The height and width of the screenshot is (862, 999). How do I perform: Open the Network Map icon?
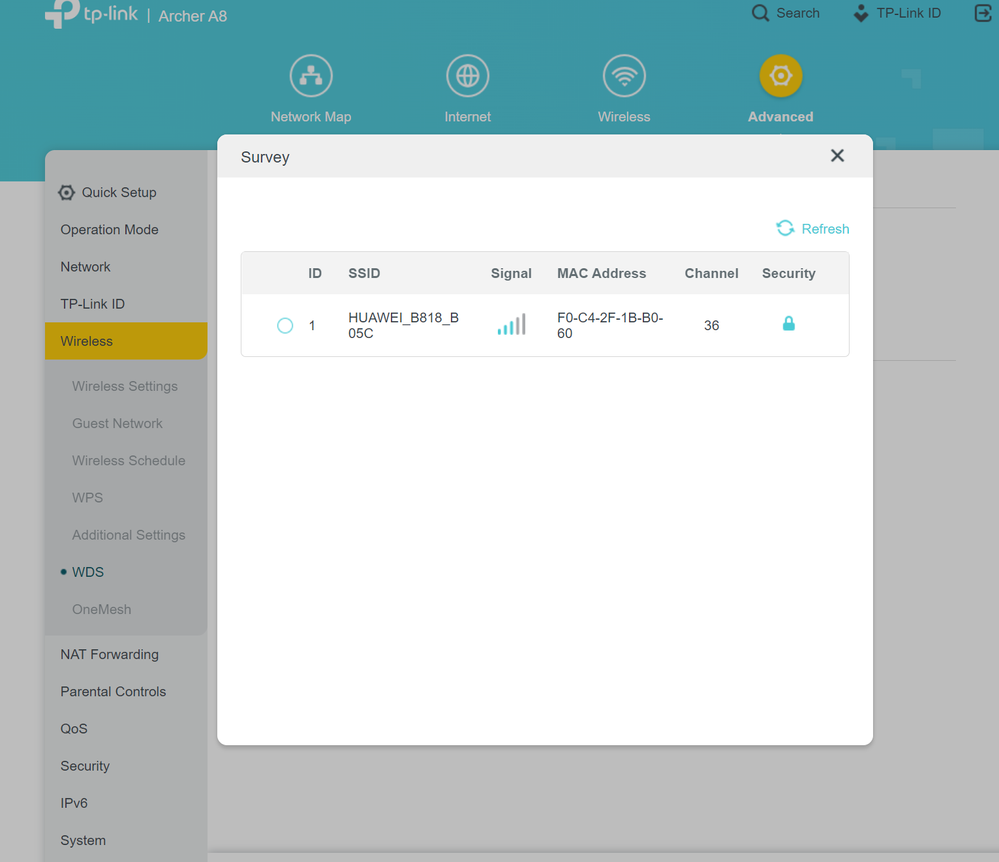point(311,76)
